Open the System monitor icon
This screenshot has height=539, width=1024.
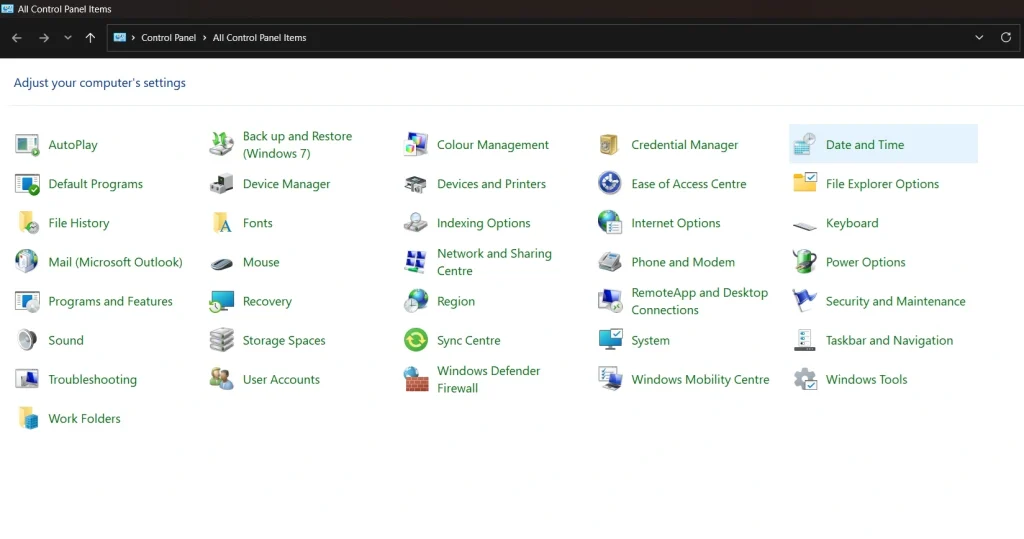(610, 340)
